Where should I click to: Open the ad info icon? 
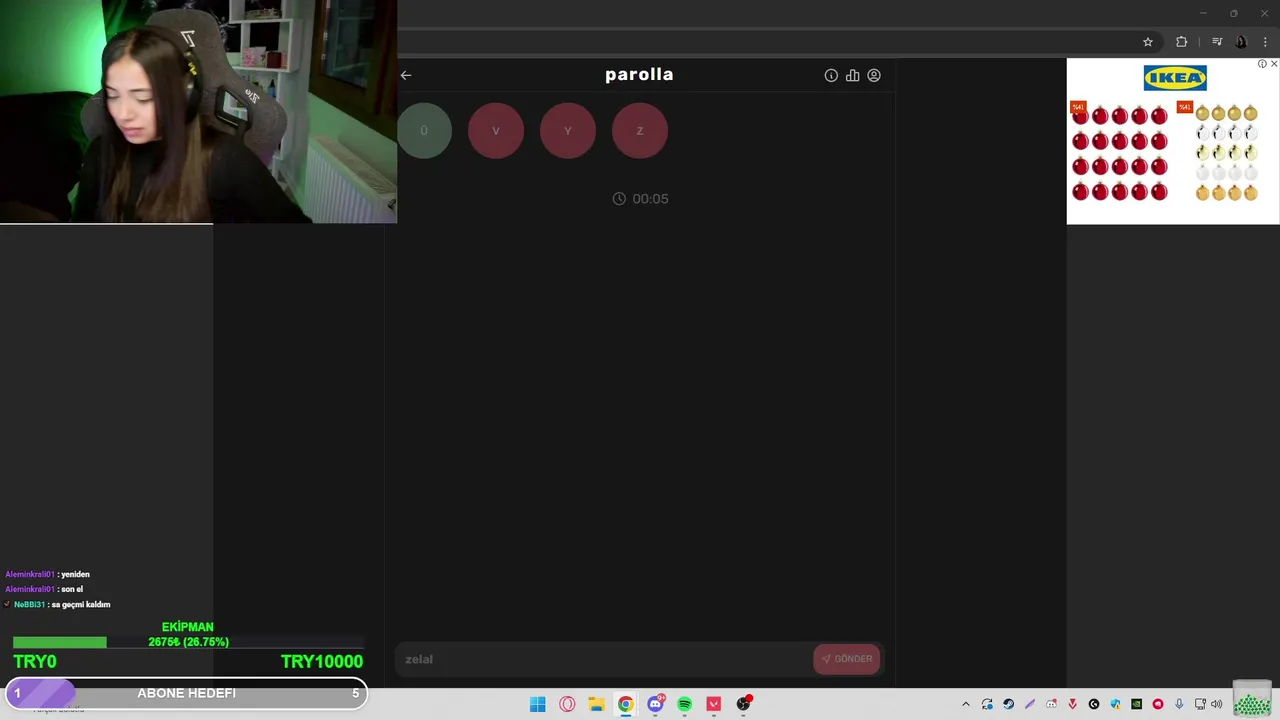point(1262,64)
